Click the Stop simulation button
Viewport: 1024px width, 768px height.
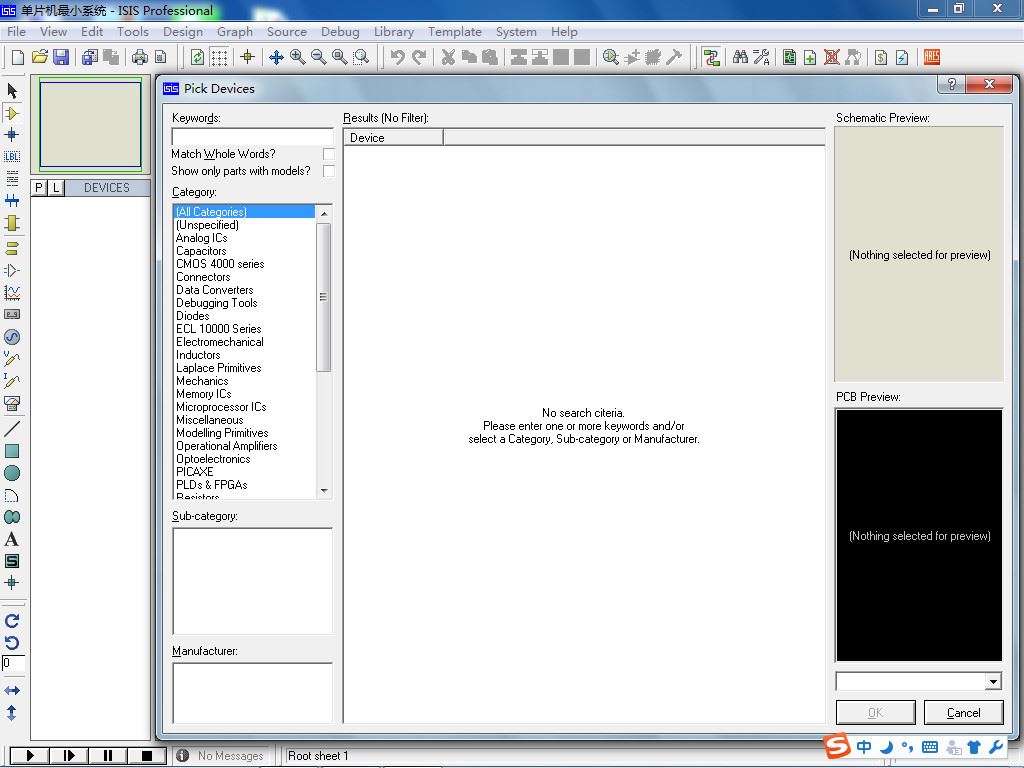click(x=147, y=756)
